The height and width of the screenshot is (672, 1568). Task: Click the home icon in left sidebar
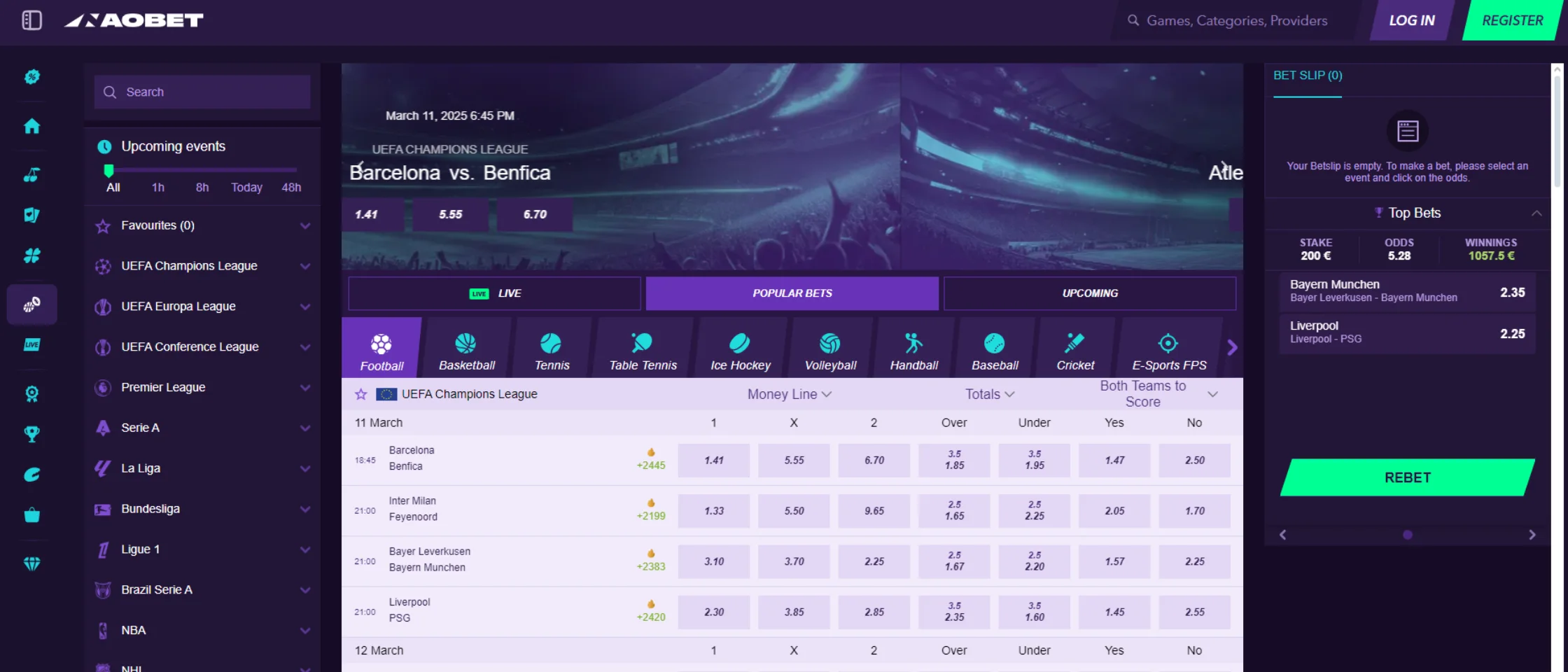[x=31, y=126]
